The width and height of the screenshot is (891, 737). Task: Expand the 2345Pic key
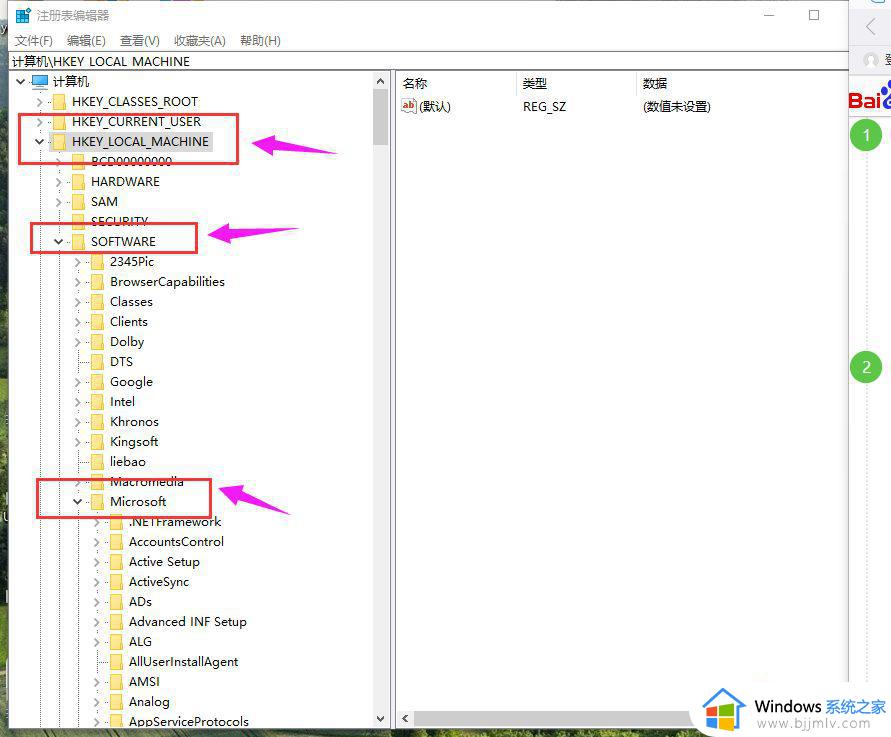point(78,263)
